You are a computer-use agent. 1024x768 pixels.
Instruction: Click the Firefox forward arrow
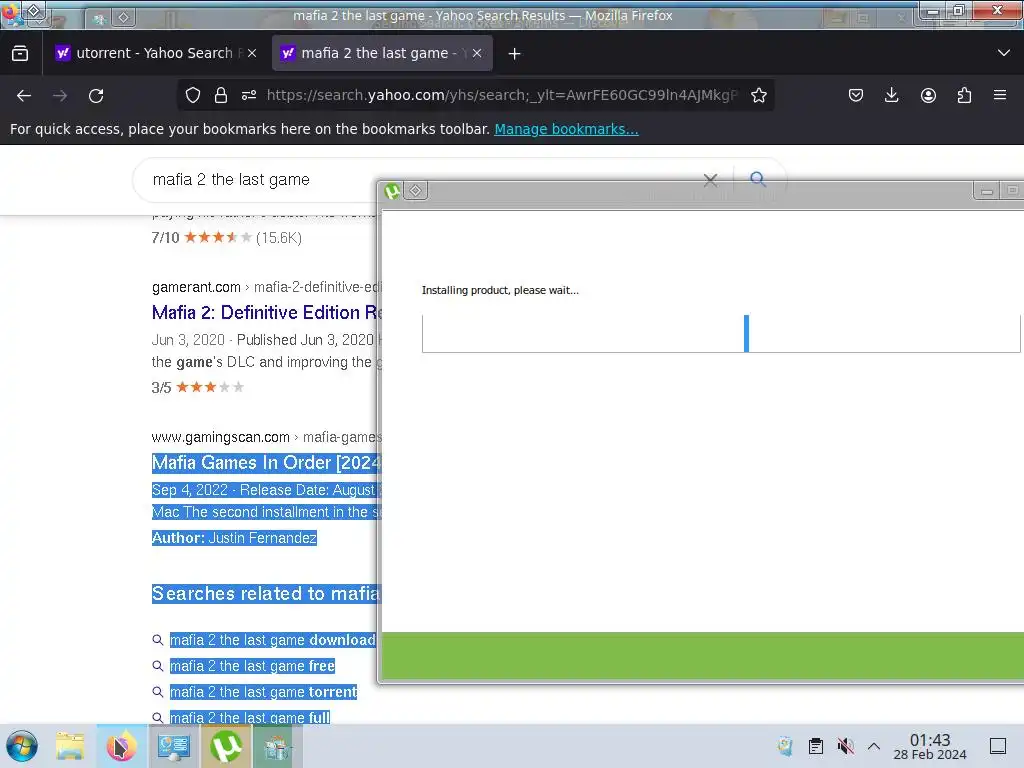pyautogui.click(x=60, y=96)
